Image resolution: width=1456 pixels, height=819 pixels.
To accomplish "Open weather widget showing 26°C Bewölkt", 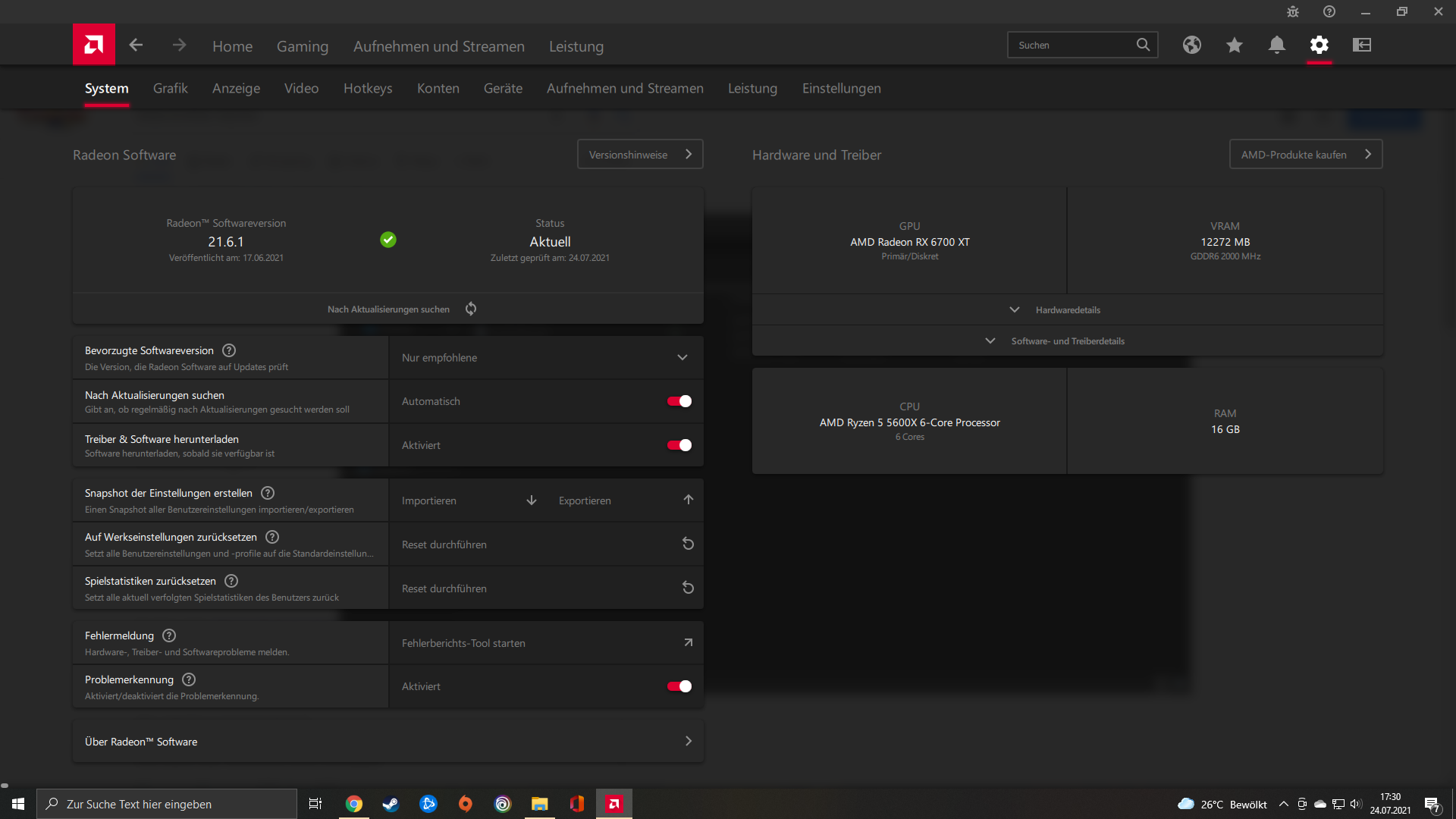I will [1222, 804].
